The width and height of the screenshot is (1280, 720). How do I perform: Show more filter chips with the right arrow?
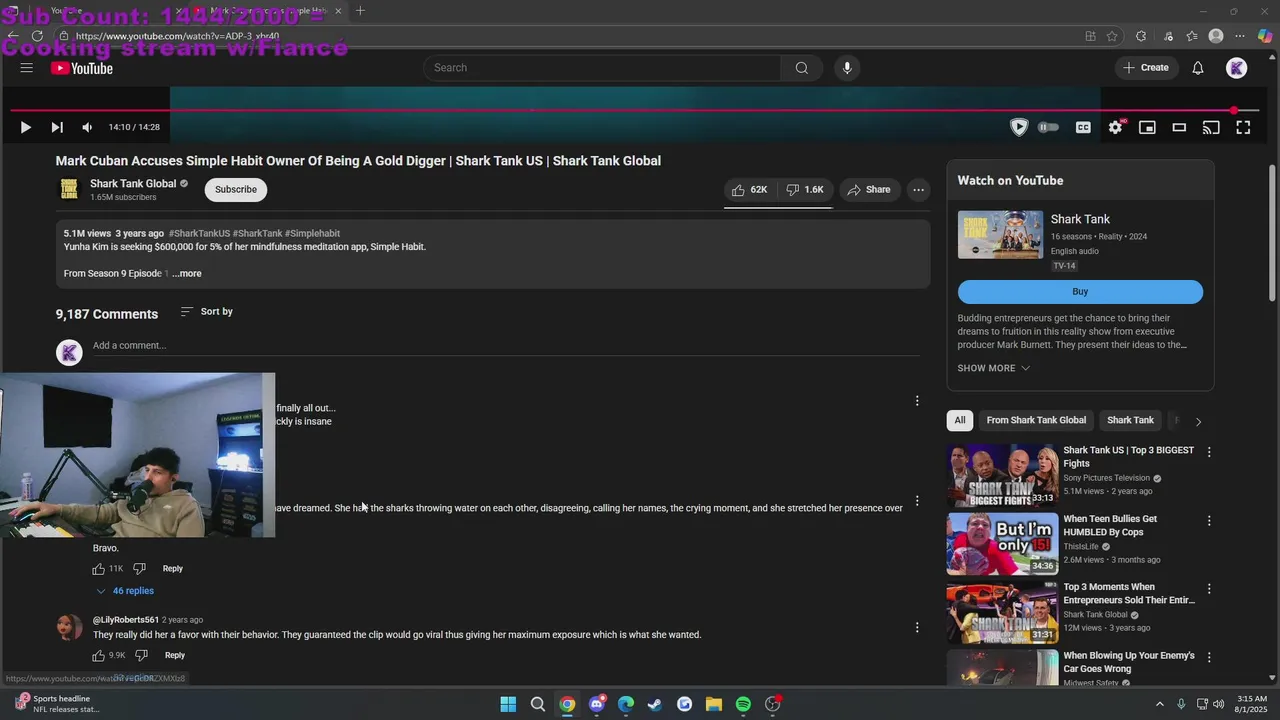click(1198, 421)
